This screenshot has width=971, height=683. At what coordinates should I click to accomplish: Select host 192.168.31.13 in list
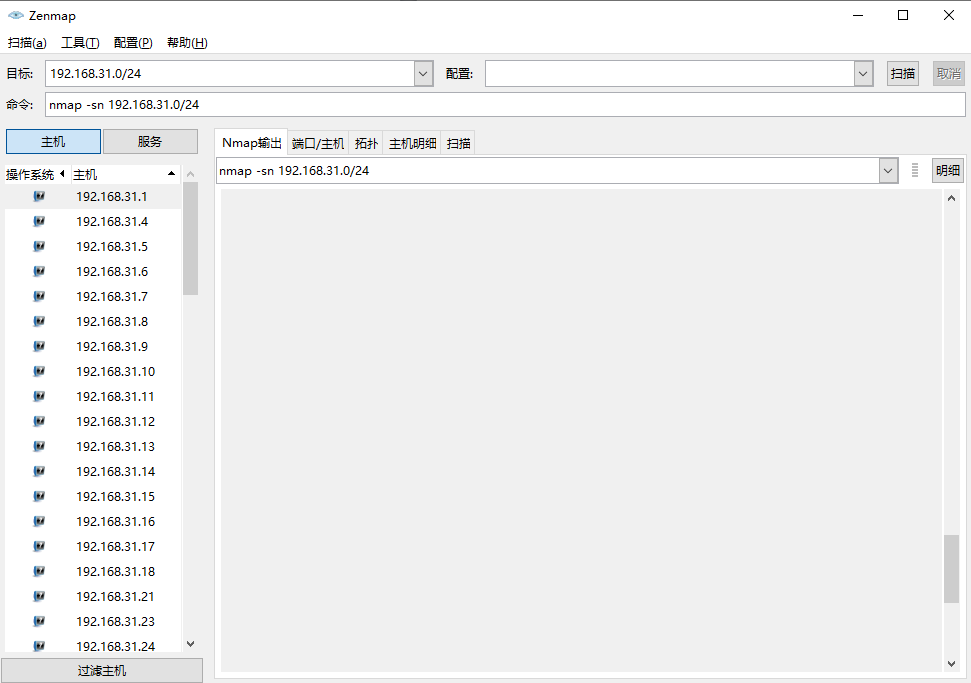93,446
